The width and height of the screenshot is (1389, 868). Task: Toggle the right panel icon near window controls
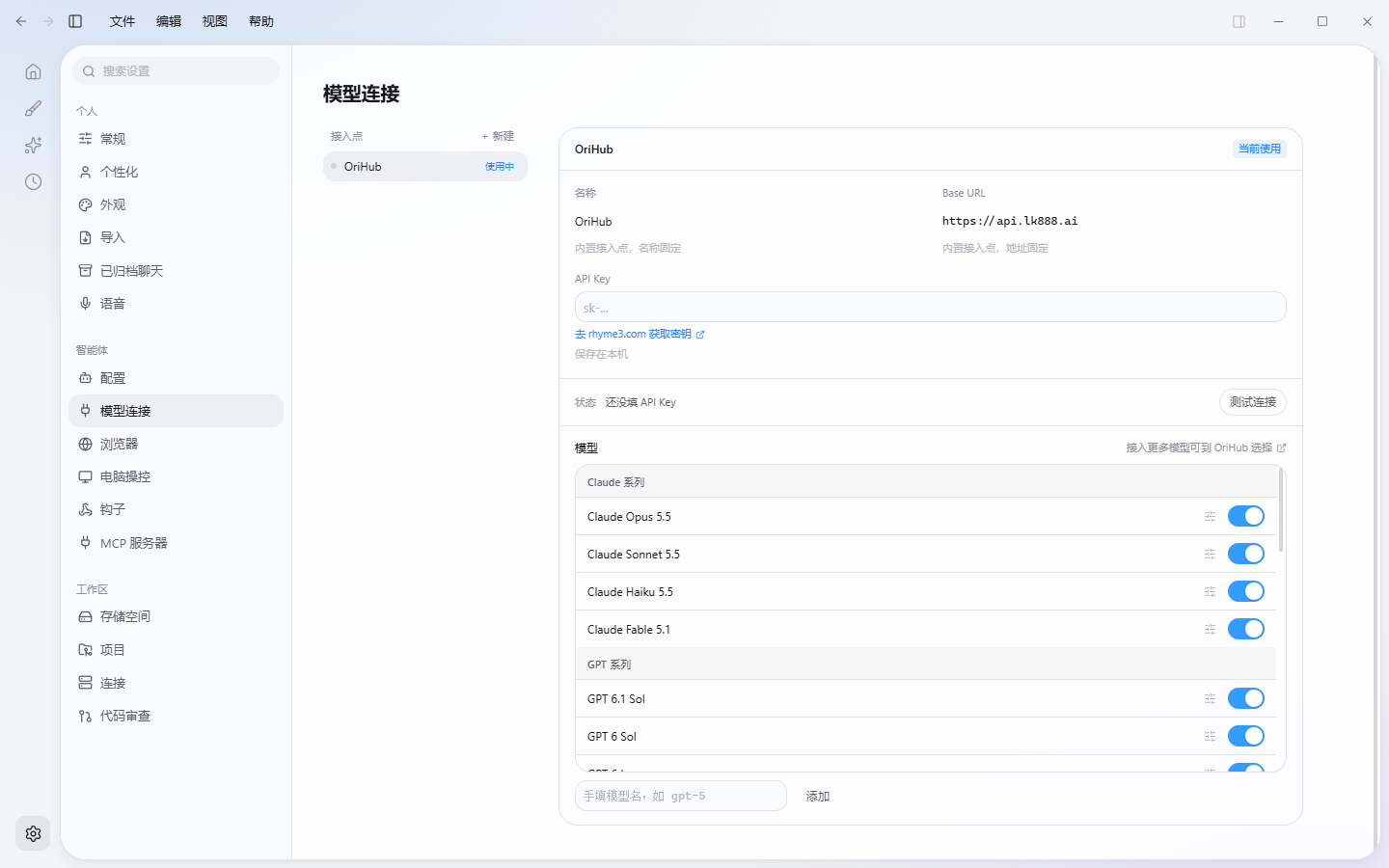coord(1239,21)
